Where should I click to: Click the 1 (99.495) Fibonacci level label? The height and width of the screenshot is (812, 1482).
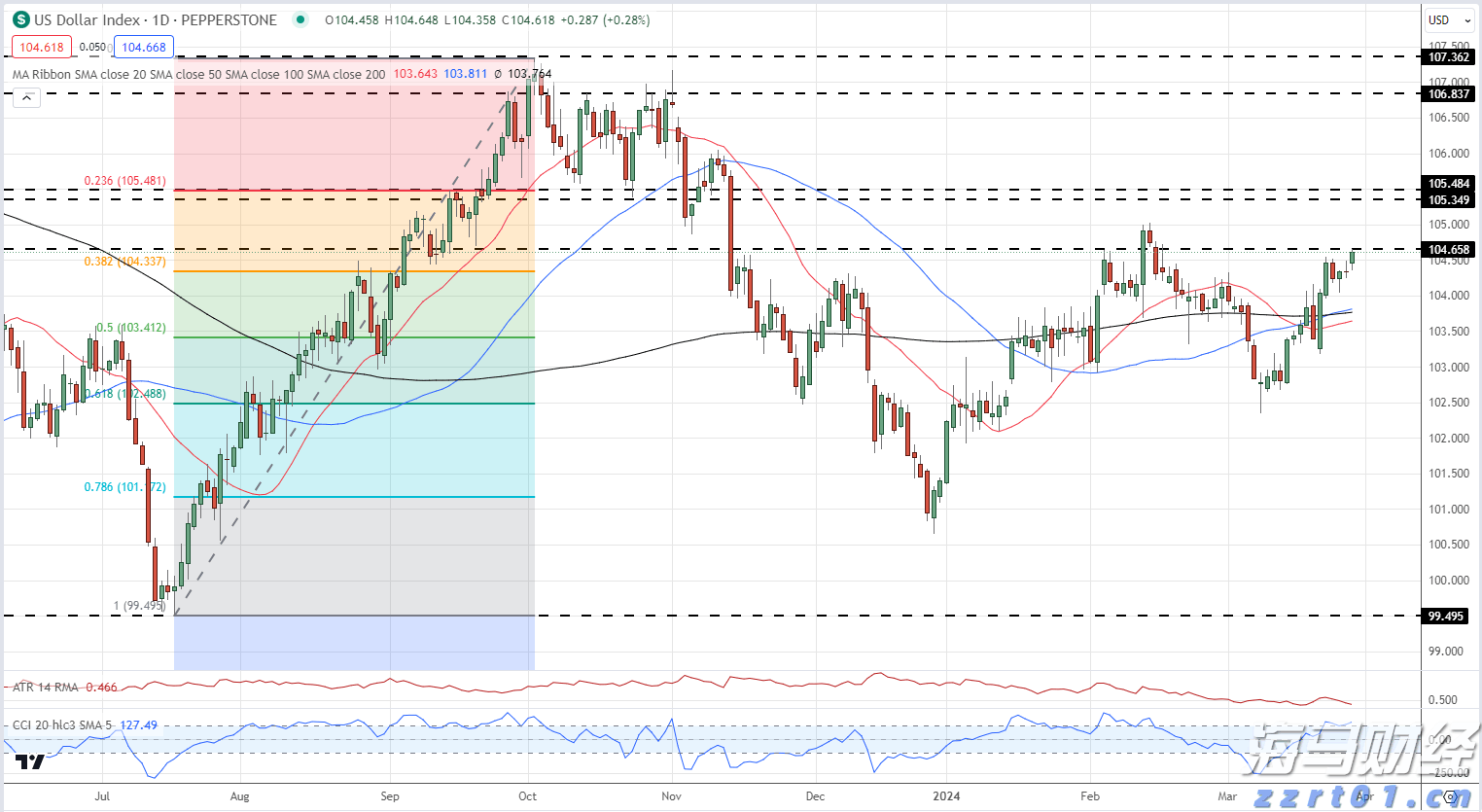[x=139, y=606]
